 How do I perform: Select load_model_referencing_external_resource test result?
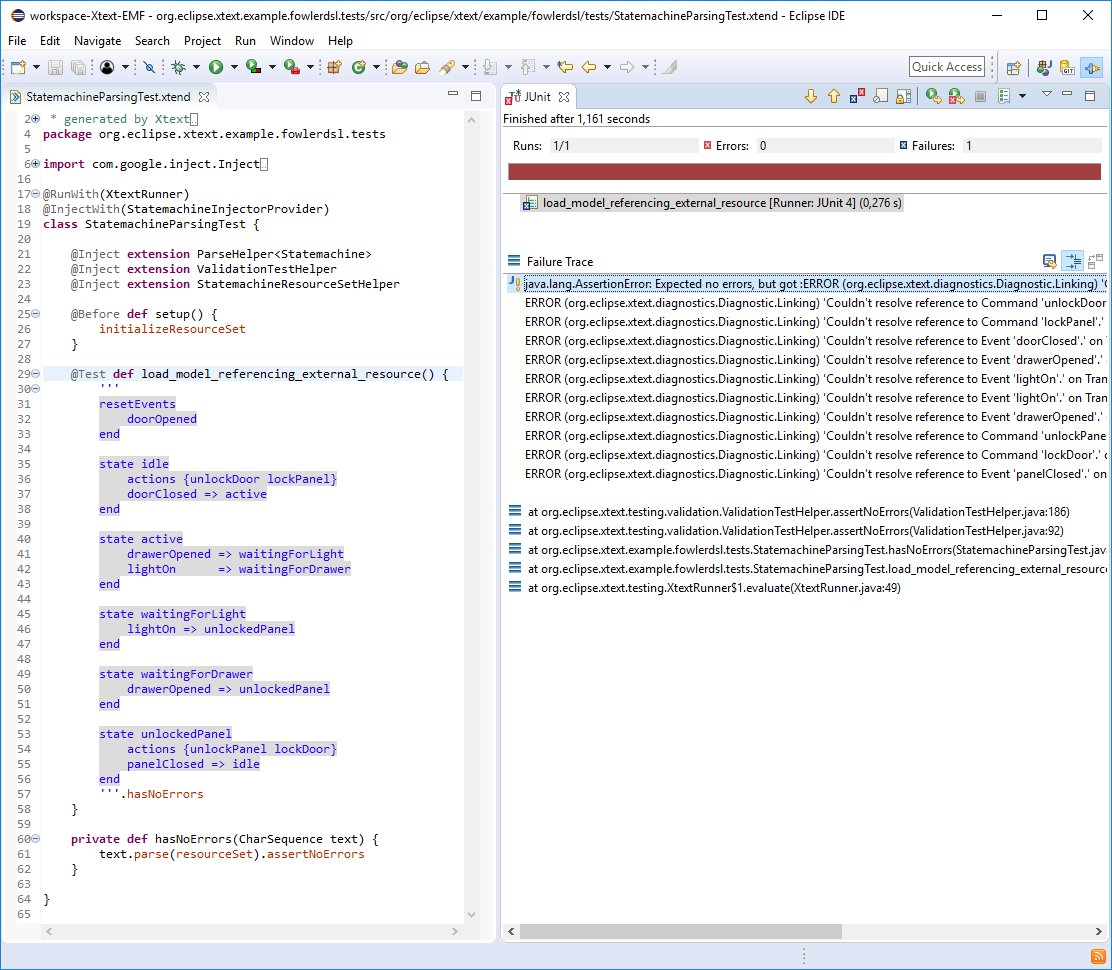tap(711, 204)
